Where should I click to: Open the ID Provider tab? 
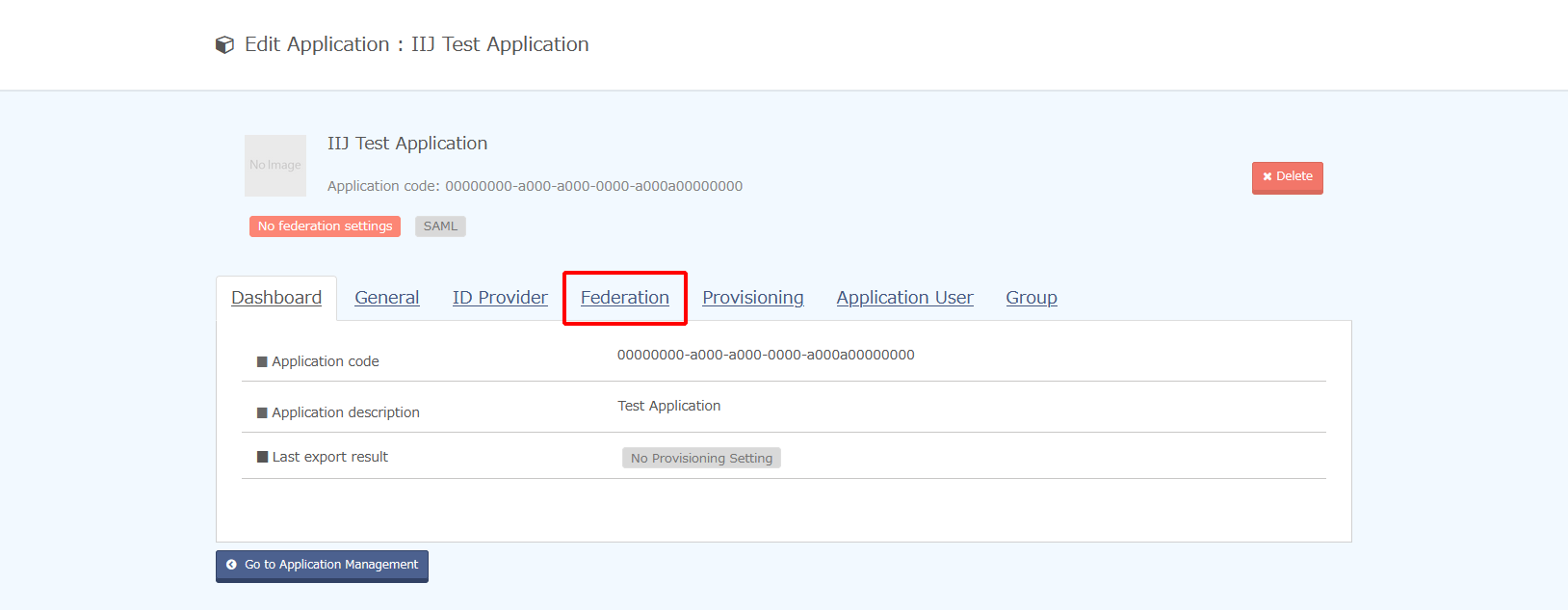coord(500,298)
